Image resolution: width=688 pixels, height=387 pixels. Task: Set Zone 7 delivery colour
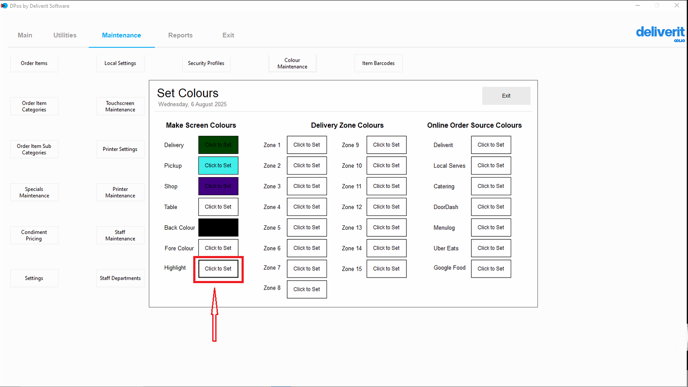(307, 269)
